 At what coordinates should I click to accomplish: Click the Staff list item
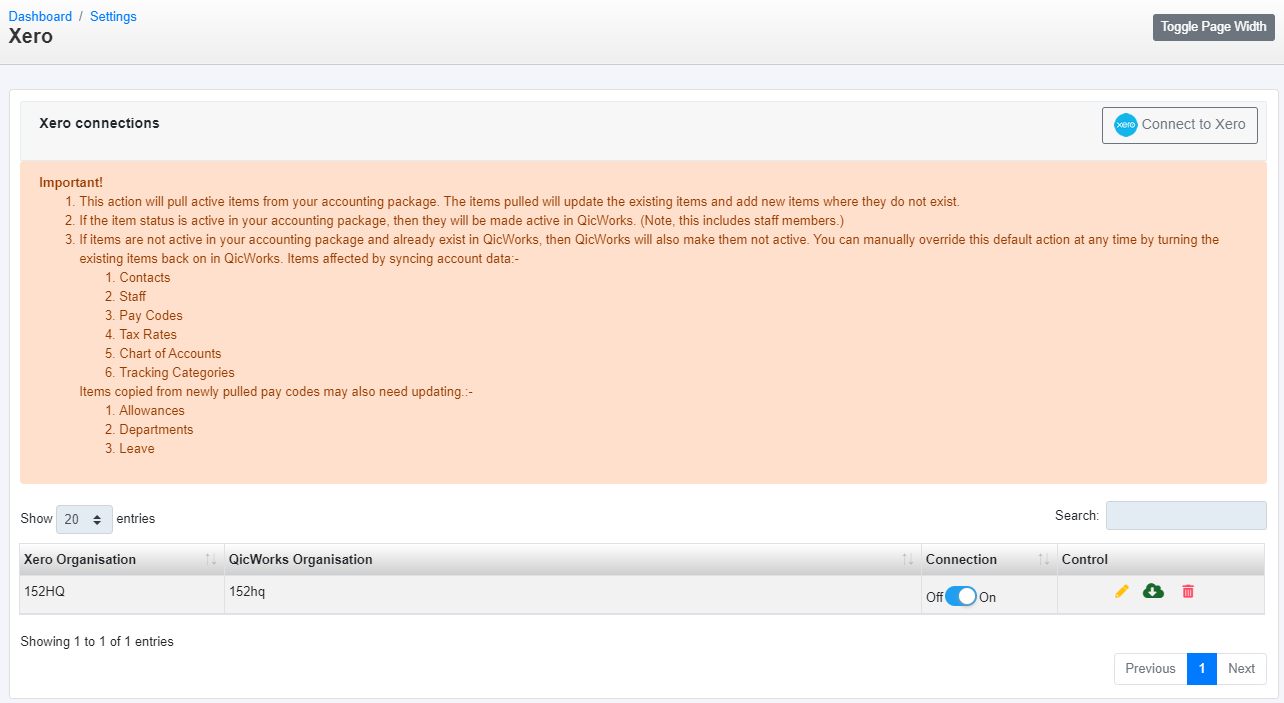[133, 296]
